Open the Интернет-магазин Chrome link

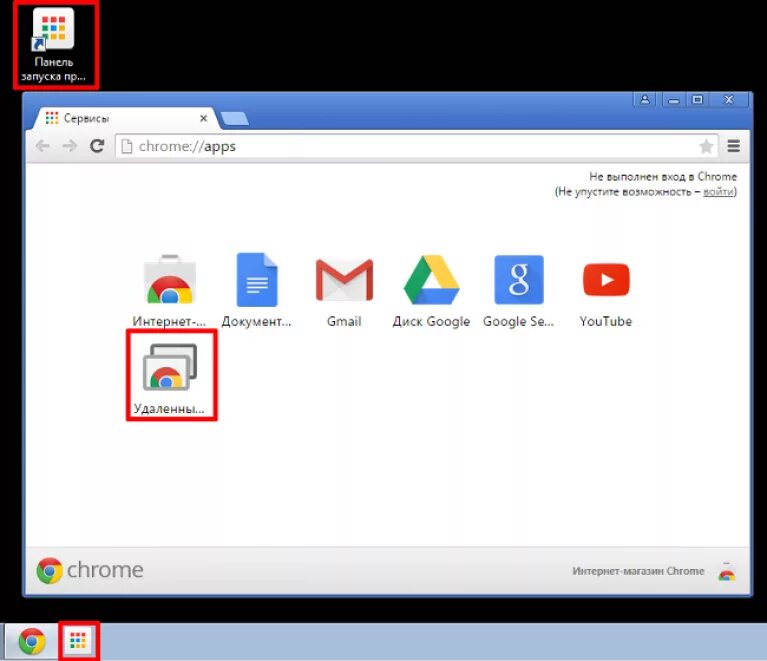638,571
